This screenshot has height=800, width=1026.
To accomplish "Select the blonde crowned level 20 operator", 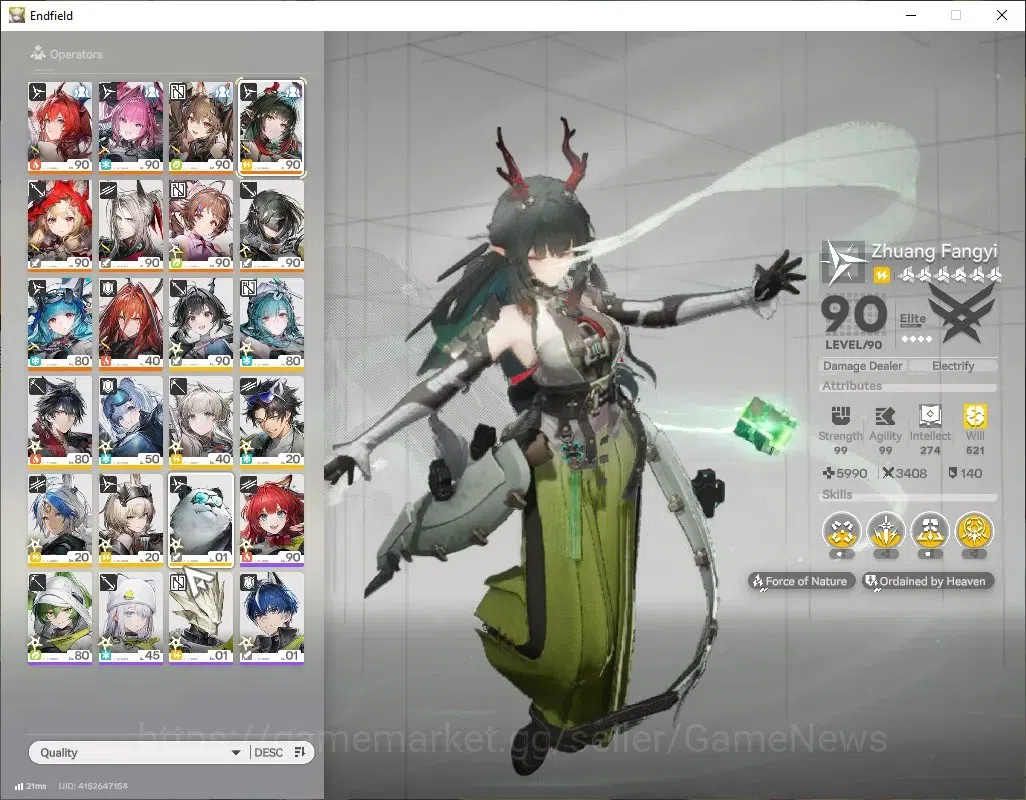I will click(130, 519).
